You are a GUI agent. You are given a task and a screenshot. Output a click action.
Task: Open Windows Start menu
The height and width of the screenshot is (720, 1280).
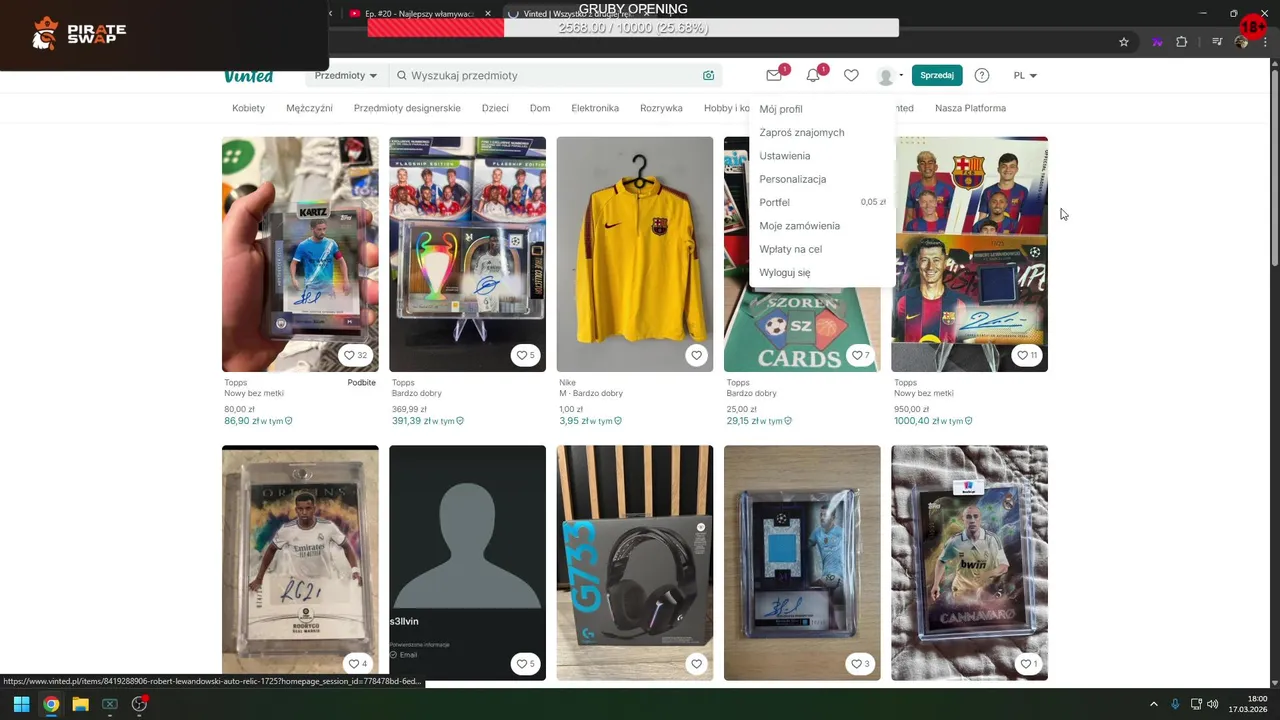[21, 704]
